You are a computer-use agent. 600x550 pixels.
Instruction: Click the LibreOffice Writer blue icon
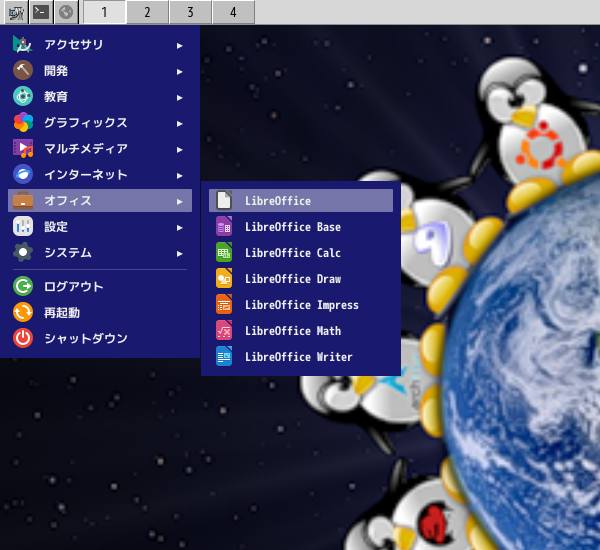[x=224, y=357]
